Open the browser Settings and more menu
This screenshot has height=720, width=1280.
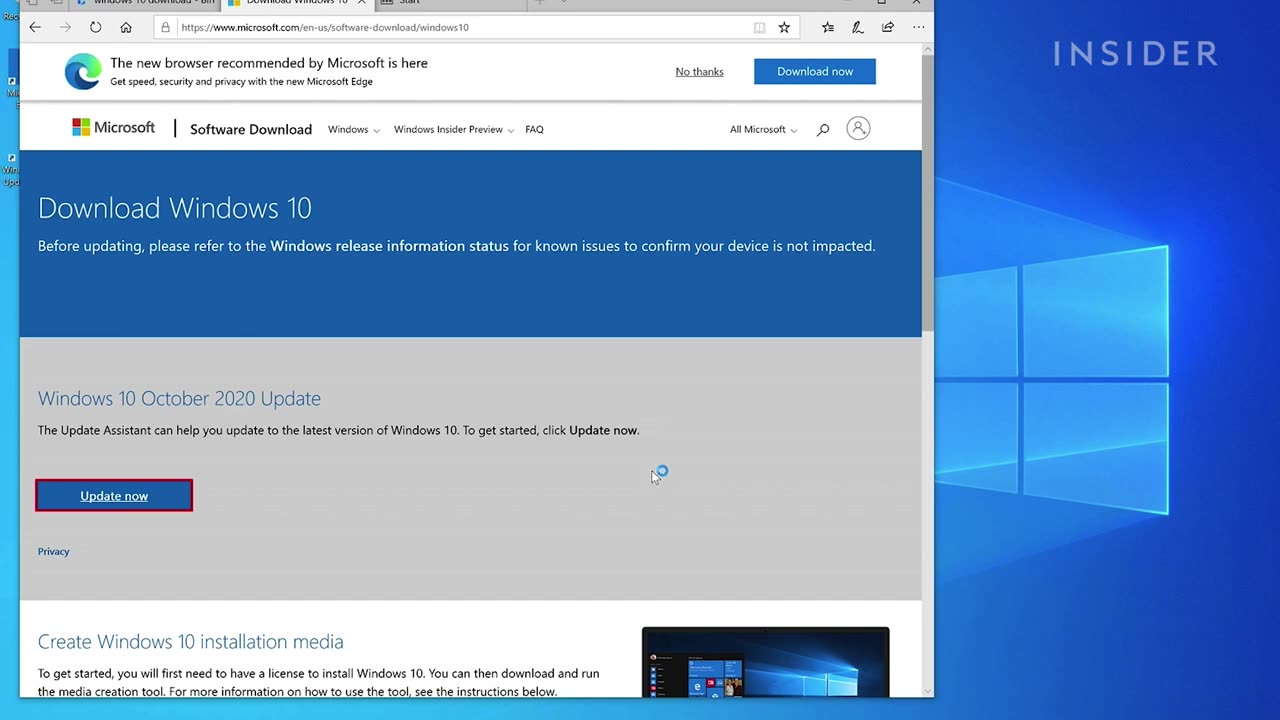tap(918, 27)
